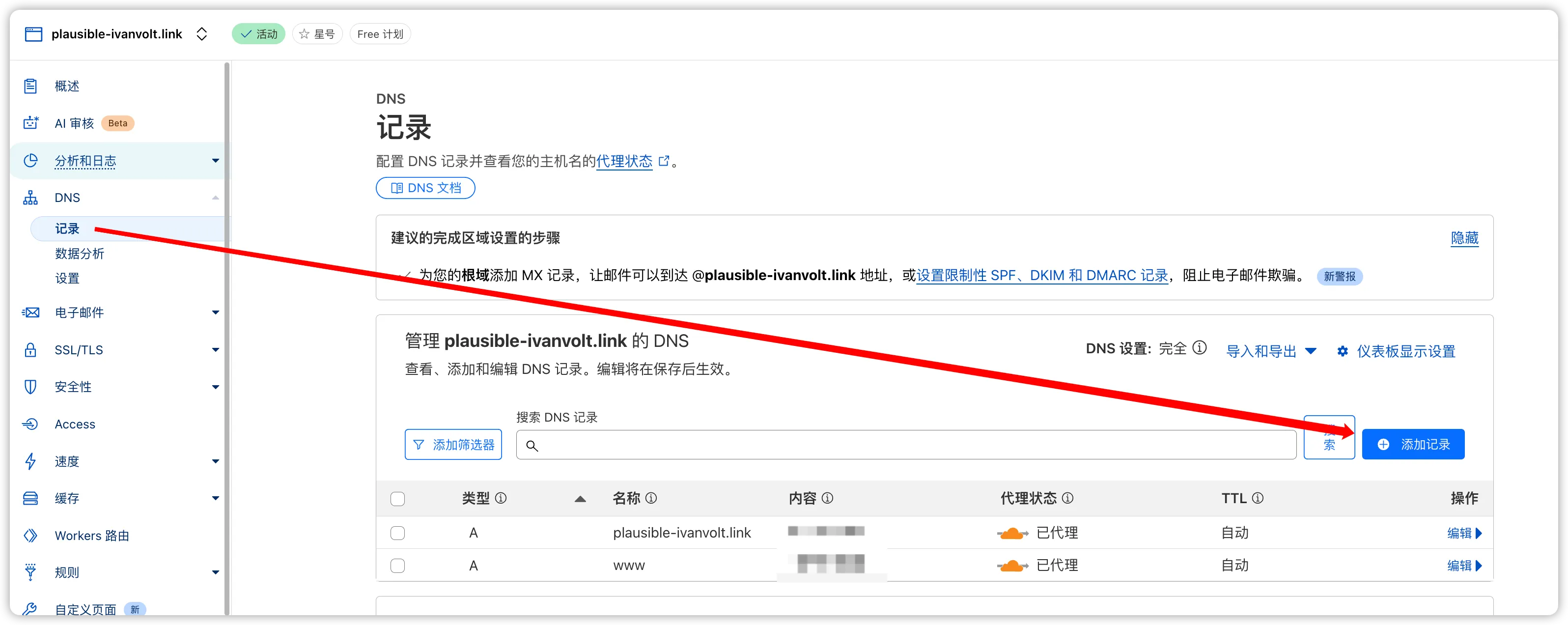Open the Access menu item
1568x625 pixels.
pyautogui.click(x=75, y=424)
